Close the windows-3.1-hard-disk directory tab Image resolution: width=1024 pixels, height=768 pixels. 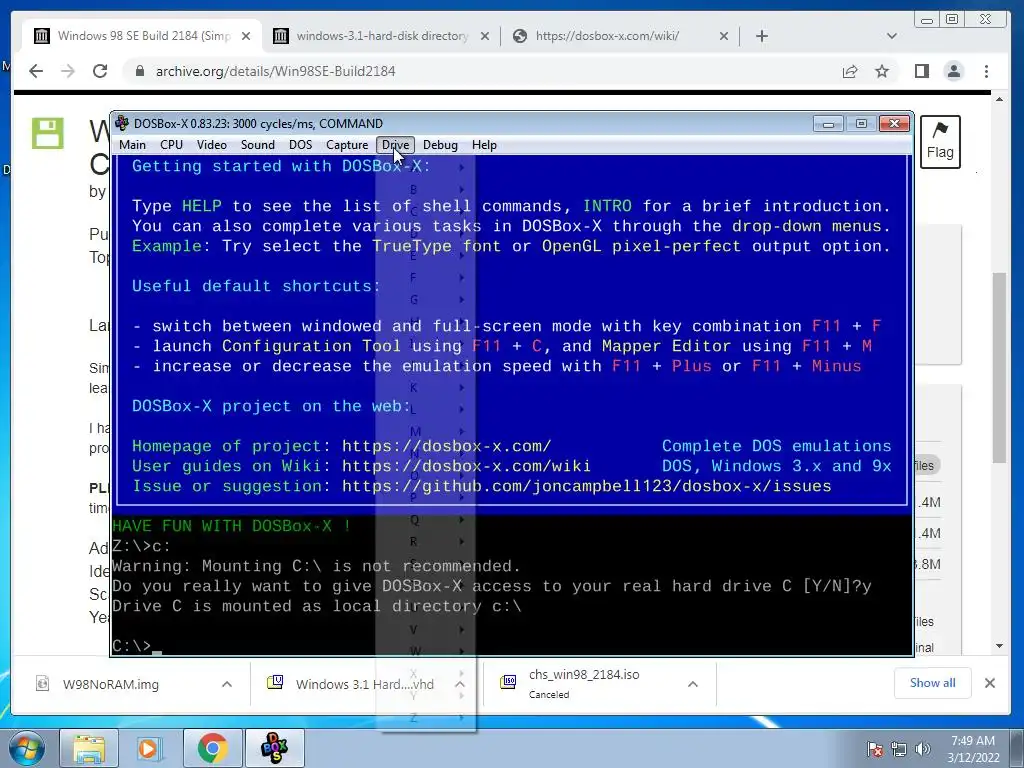click(x=485, y=36)
